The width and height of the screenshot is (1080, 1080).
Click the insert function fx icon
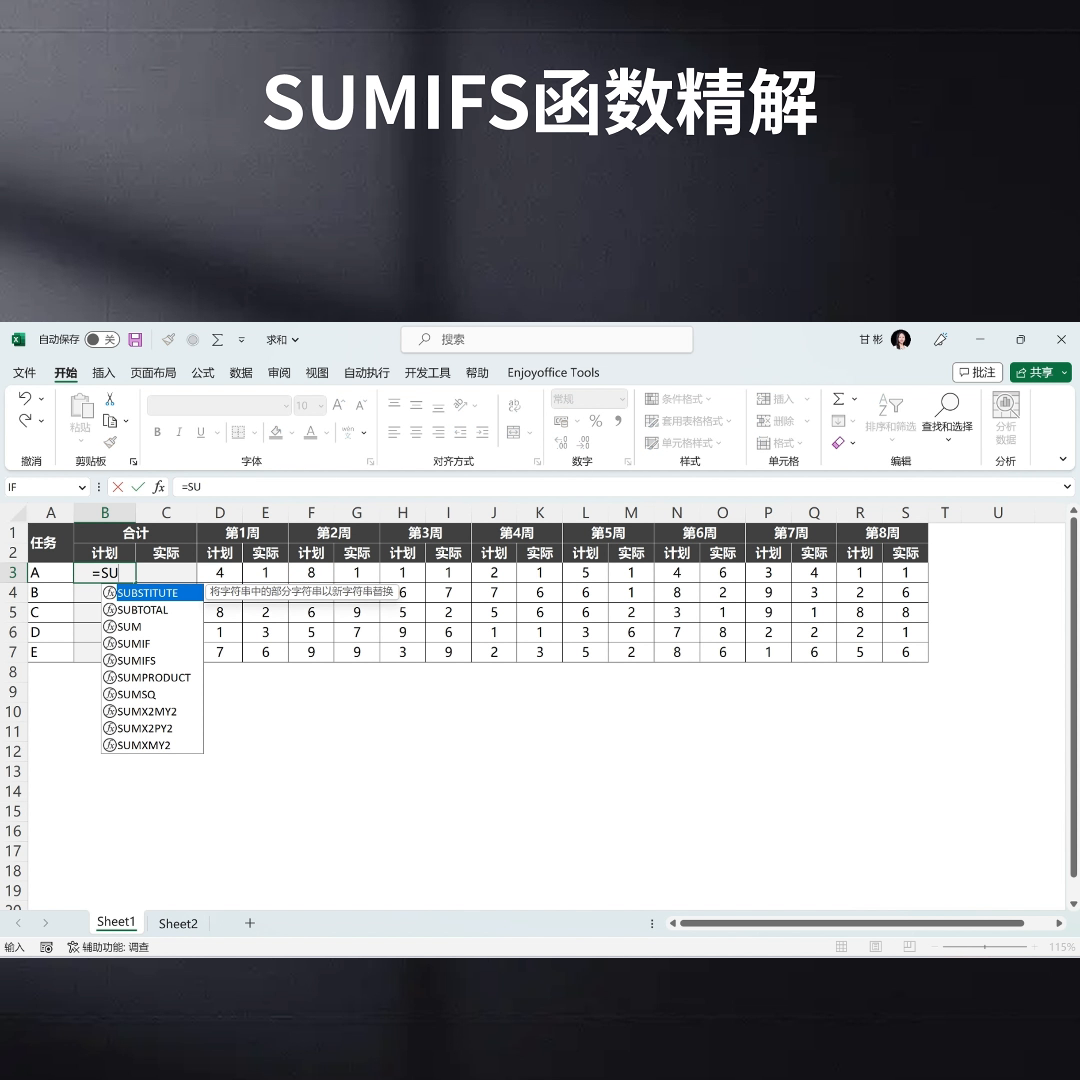tap(158, 487)
